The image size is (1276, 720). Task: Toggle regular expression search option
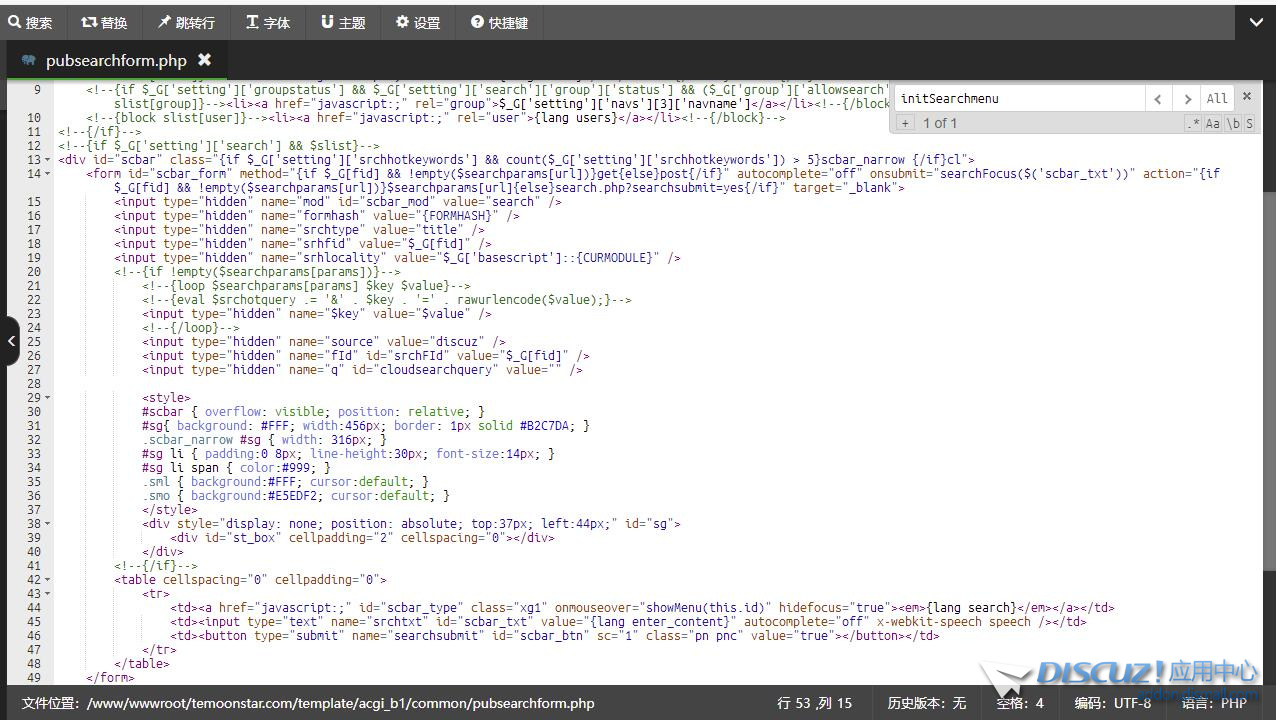click(1192, 123)
